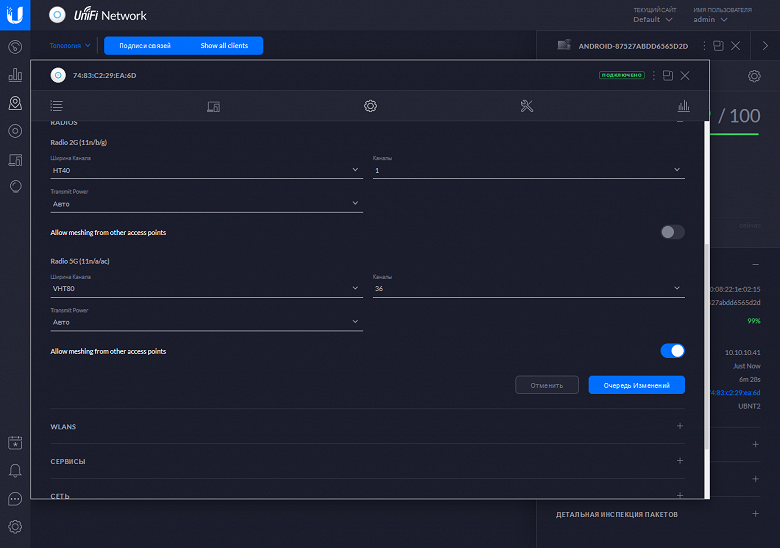Expand the СЕТЬ section
The height and width of the screenshot is (548, 780).
pyautogui.click(x=680, y=495)
